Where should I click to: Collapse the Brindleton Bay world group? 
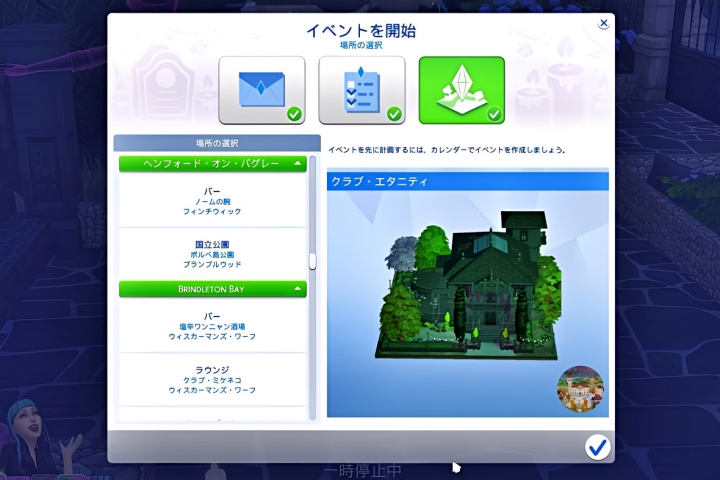213,289
